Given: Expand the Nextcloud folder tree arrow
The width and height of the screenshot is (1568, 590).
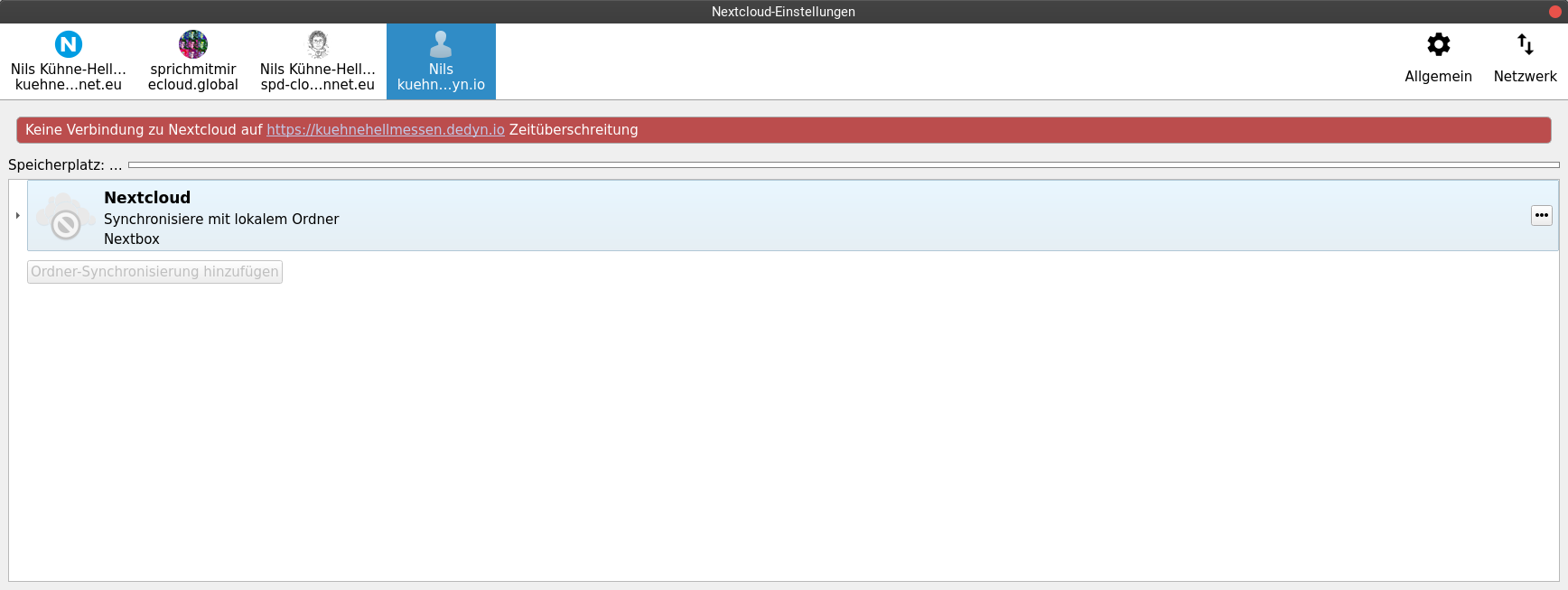Looking at the screenshot, I should (x=17, y=215).
